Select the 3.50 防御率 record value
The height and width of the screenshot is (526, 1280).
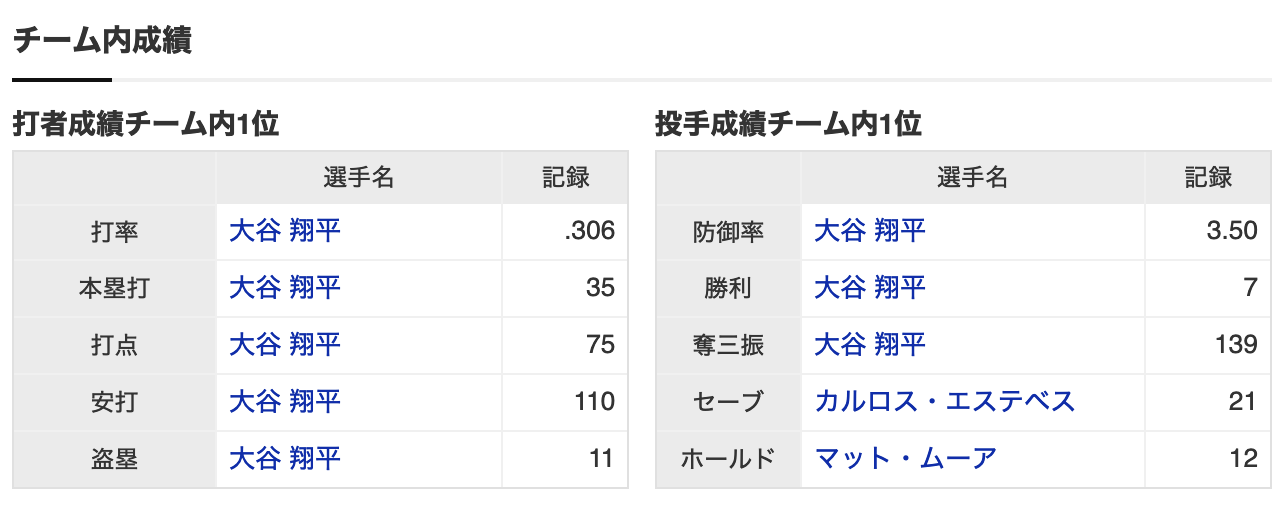(x=1232, y=232)
